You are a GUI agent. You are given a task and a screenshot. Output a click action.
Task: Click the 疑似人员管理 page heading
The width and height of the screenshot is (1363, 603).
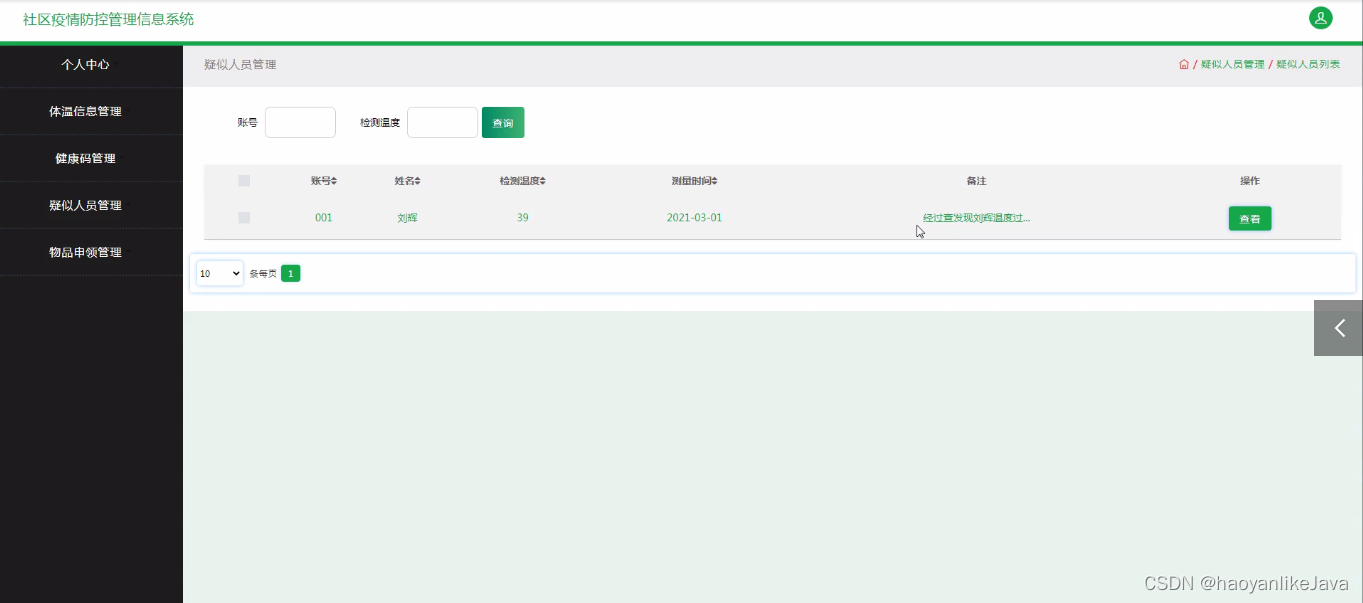(240, 64)
